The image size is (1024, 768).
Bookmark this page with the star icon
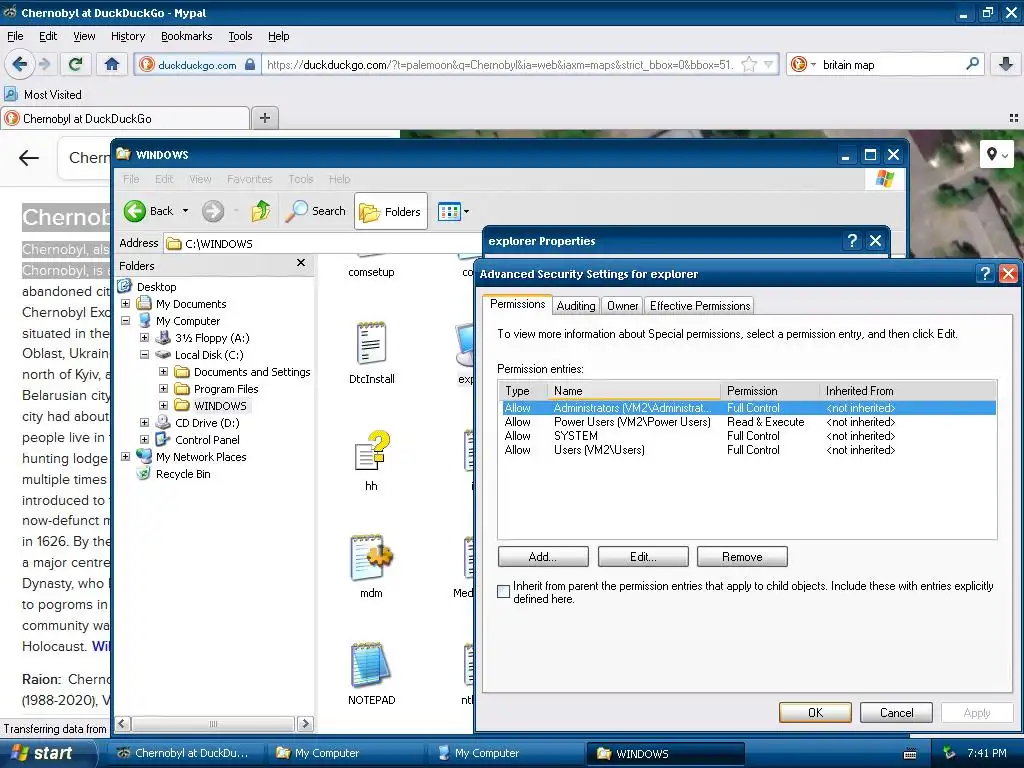(749, 64)
